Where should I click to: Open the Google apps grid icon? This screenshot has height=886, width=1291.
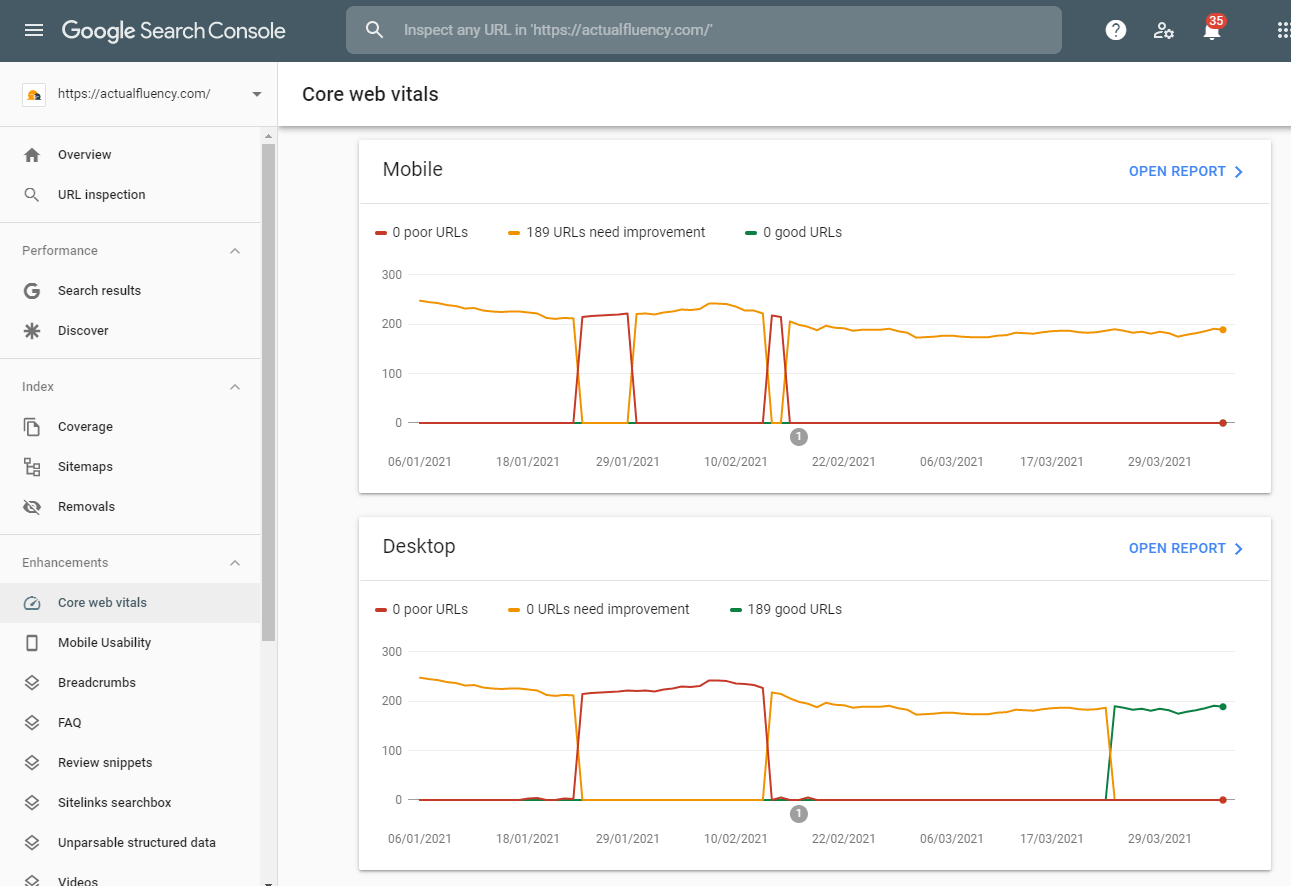(1284, 30)
